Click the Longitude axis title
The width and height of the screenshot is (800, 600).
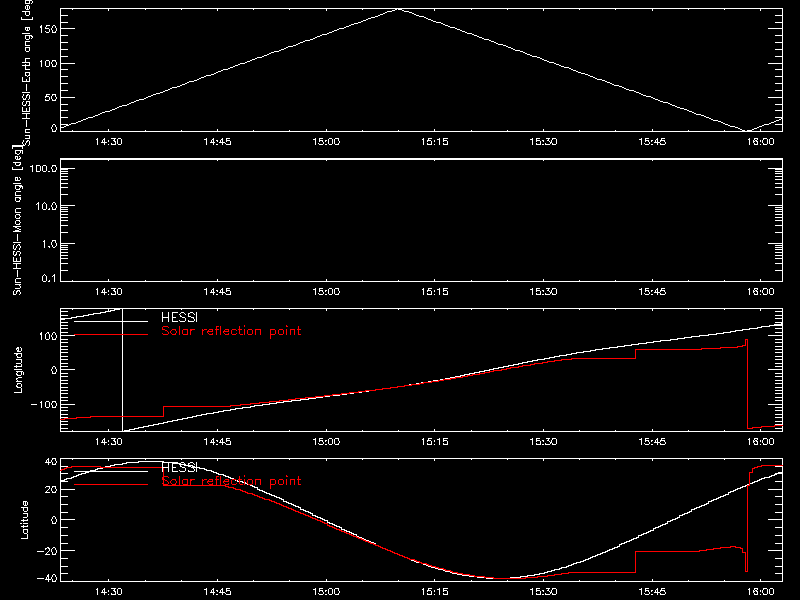coord(18,370)
